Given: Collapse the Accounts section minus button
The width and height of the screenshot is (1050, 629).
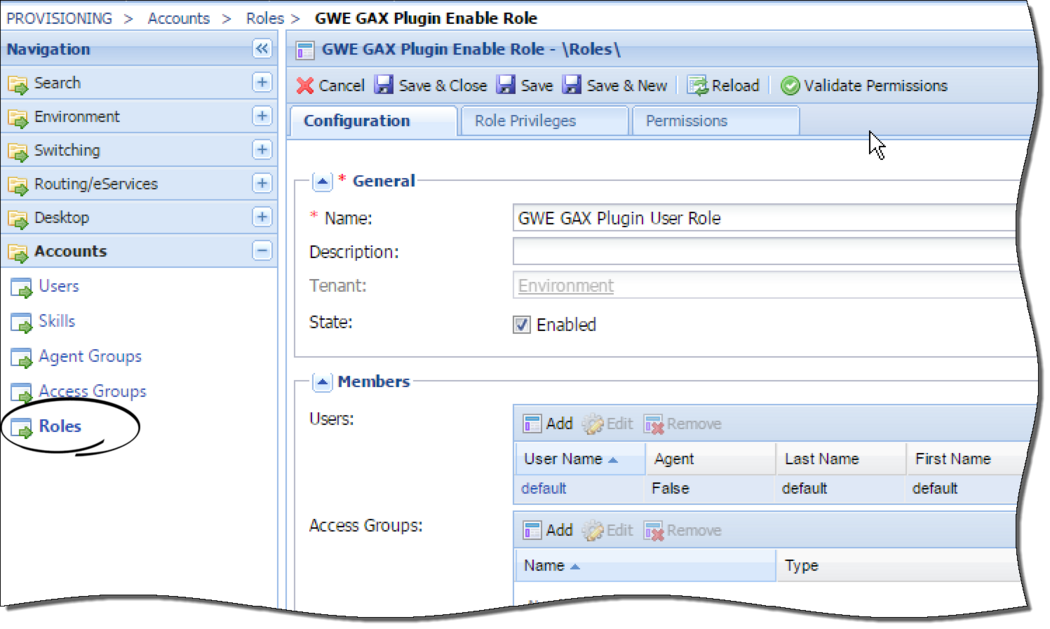Looking at the screenshot, I should tap(262, 251).
